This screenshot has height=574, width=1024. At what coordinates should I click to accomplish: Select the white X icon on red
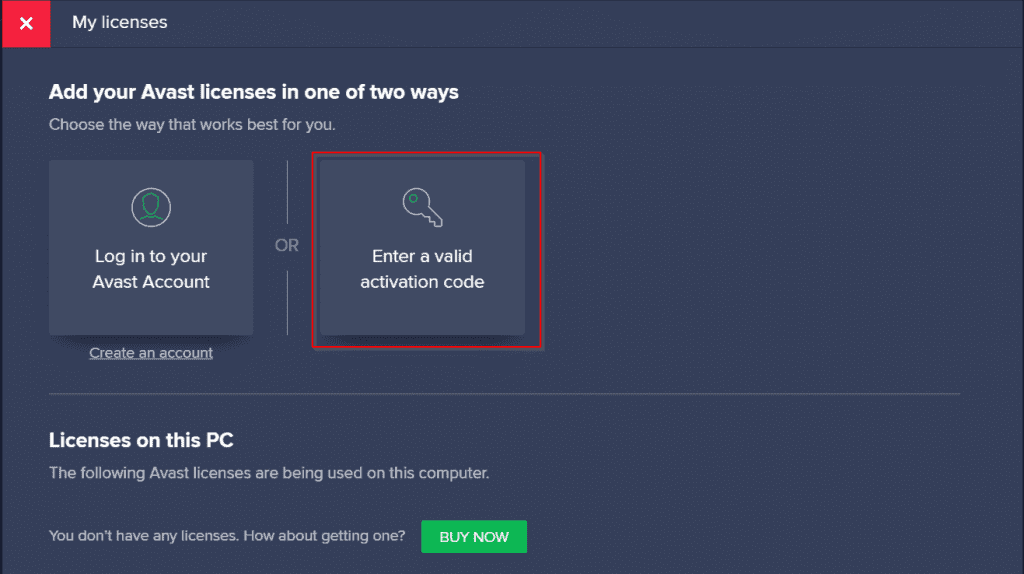[26, 24]
